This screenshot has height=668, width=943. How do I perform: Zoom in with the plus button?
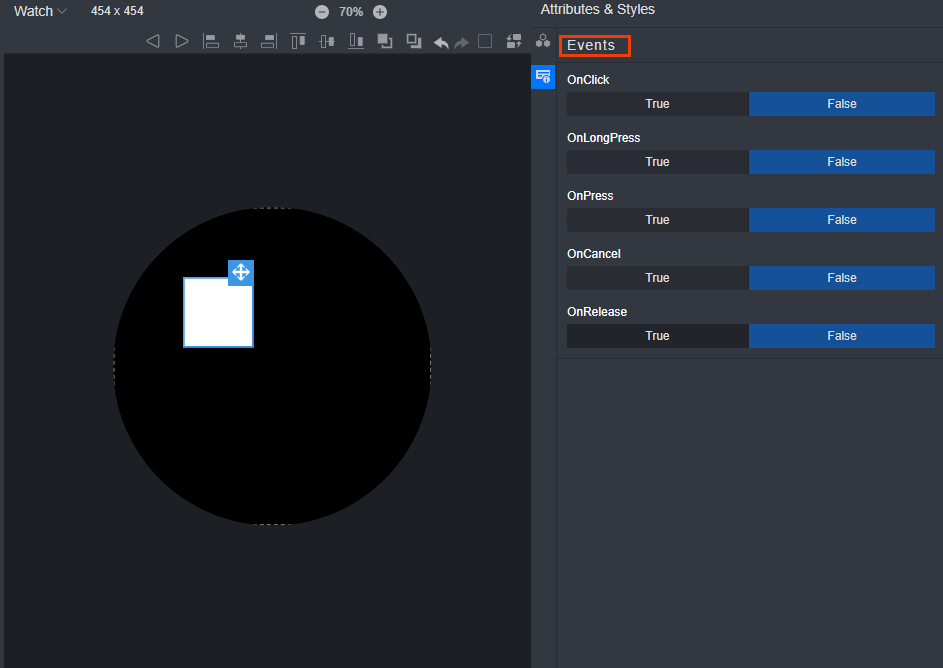pos(380,12)
